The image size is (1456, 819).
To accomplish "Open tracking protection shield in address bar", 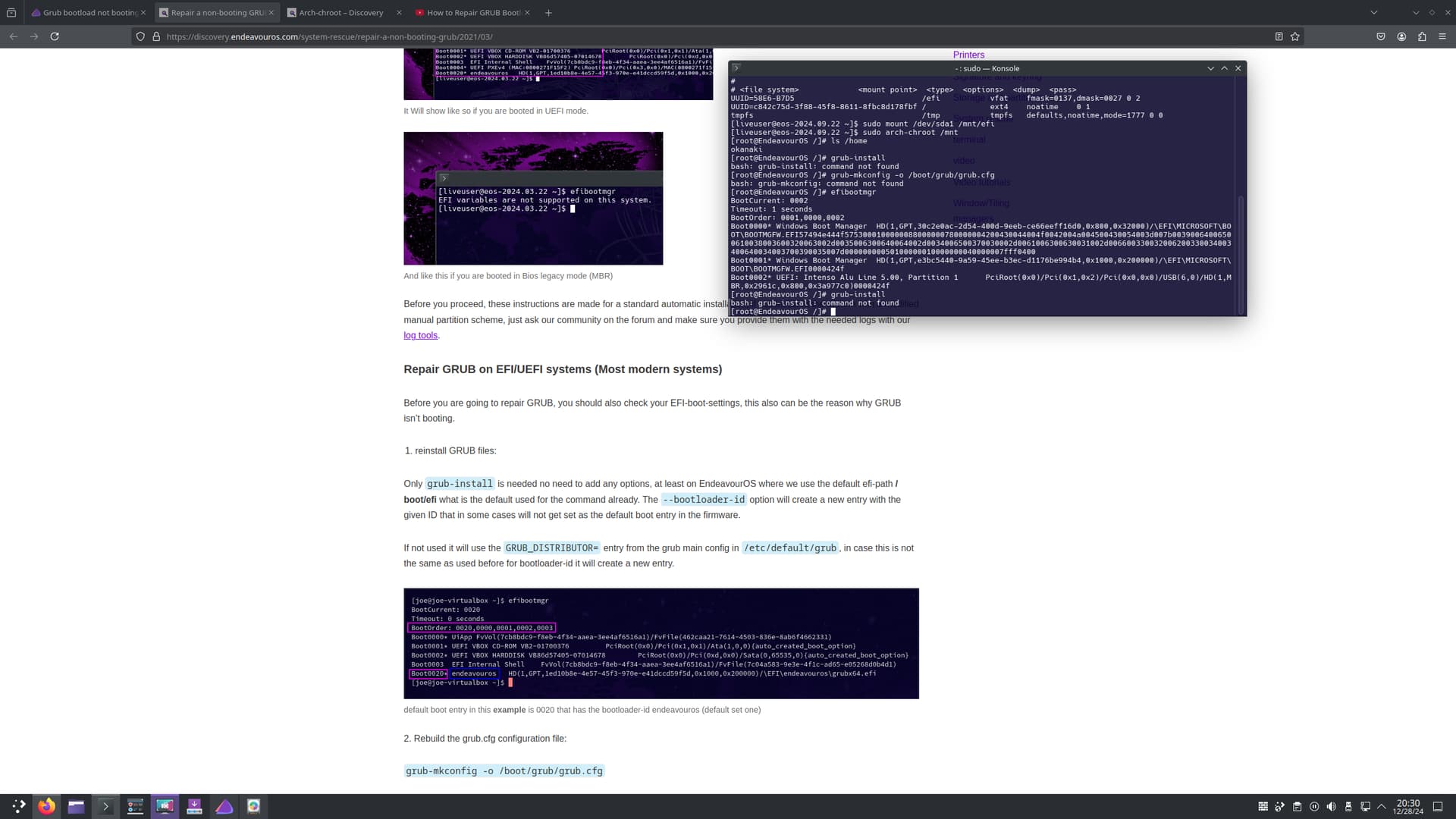I will click(140, 36).
